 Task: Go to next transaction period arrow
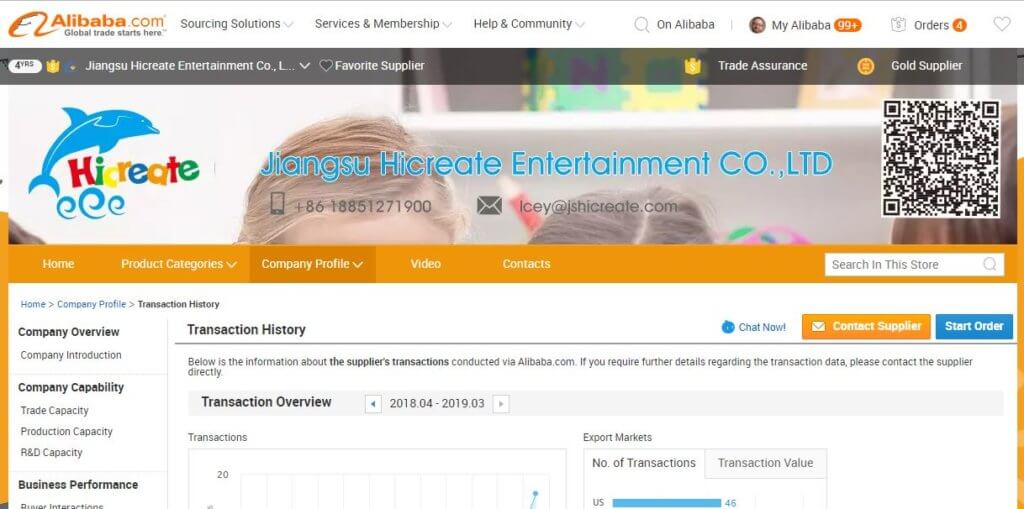click(x=501, y=404)
